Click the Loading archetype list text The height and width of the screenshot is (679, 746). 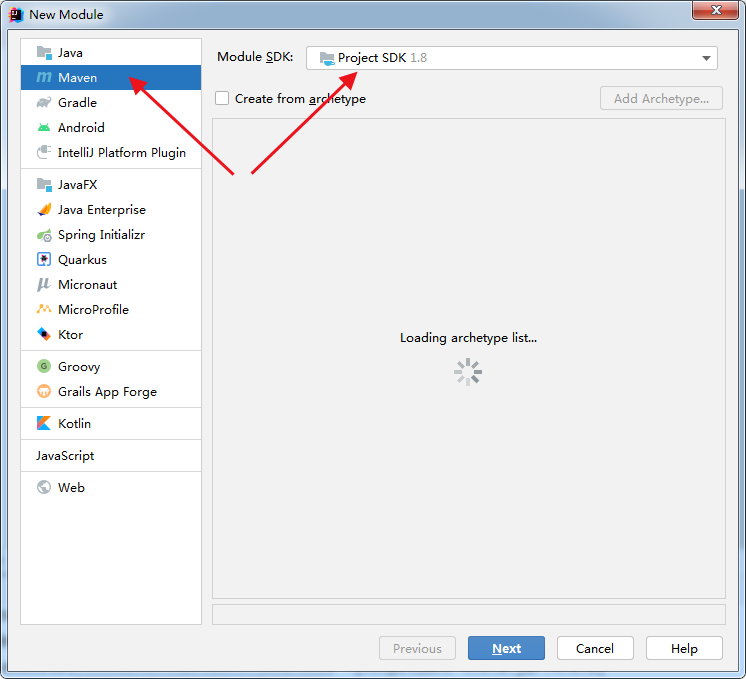coord(468,338)
